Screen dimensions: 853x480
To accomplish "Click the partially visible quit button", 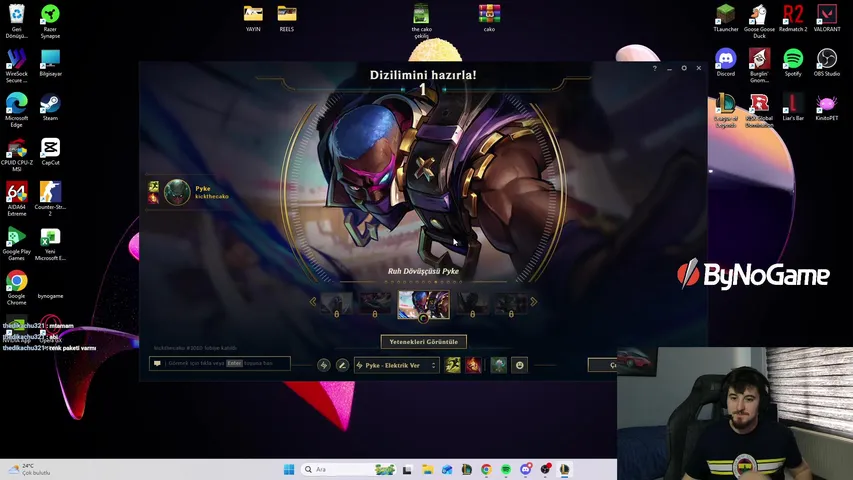I will [603, 365].
